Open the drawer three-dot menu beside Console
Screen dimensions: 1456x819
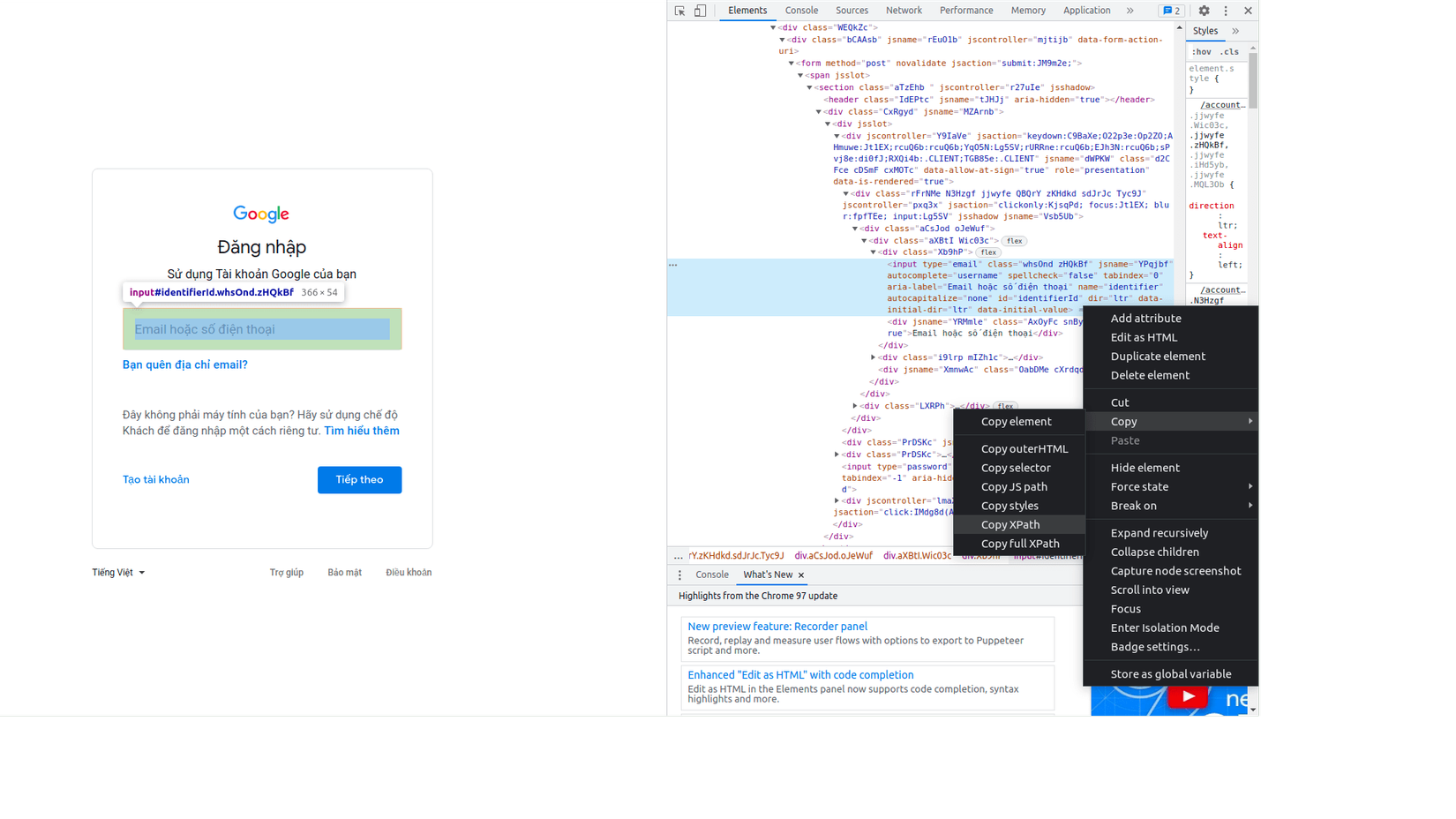click(679, 575)
